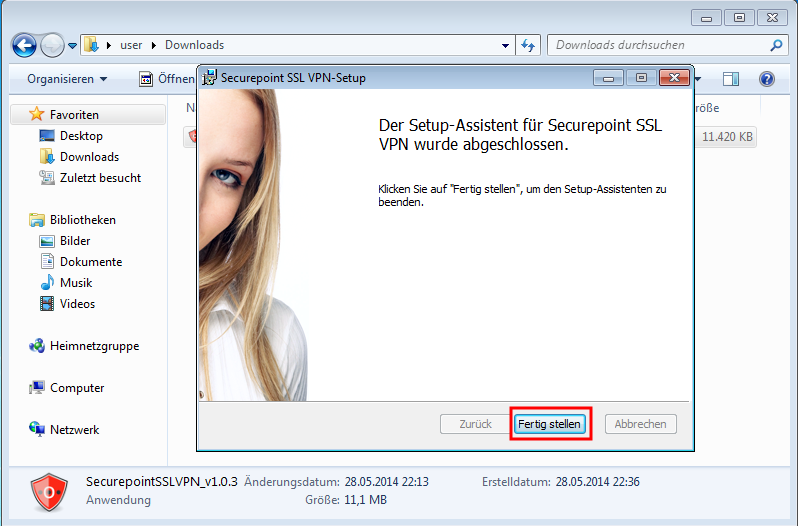
Task: Click the forward arrow in Explorer
Action: (52, 45)
